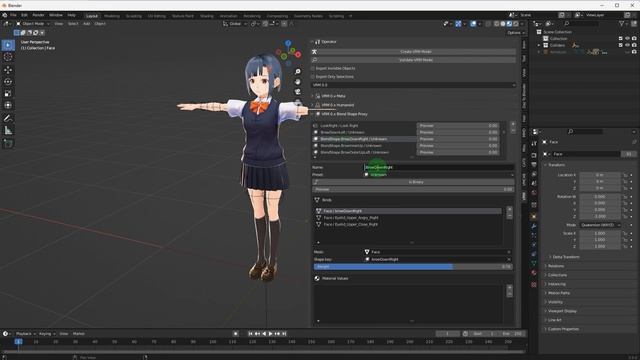The width and height of the screenshot is (640, 360).
Task: Add a blend shape group with plus button
Action: pyautogui.click(x=513, y=124)
